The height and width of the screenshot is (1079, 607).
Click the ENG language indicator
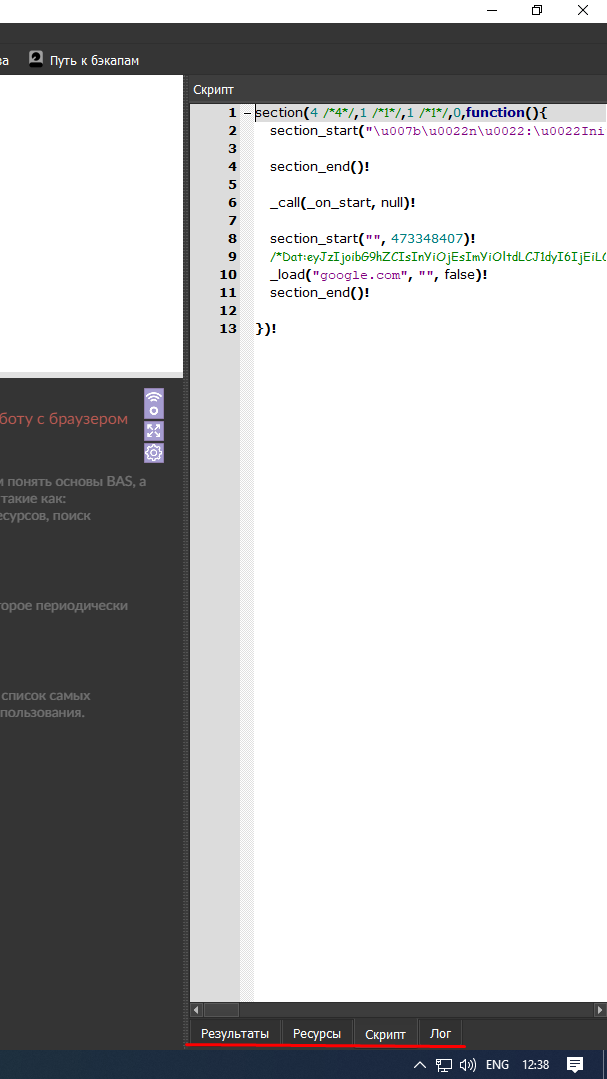click(x=498, y=1065)
